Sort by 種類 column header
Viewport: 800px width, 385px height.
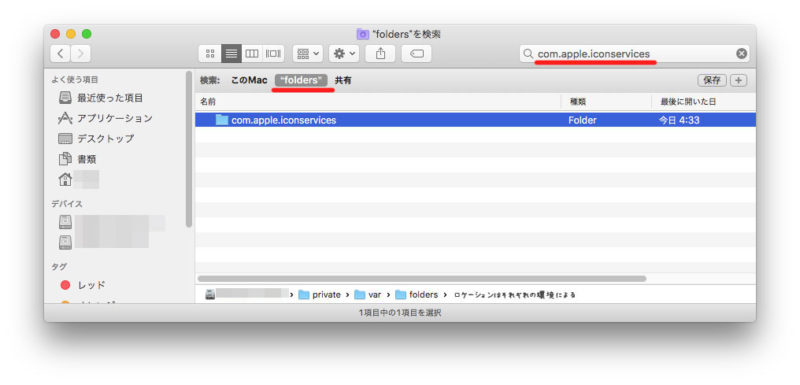click(x=606, y=102)
